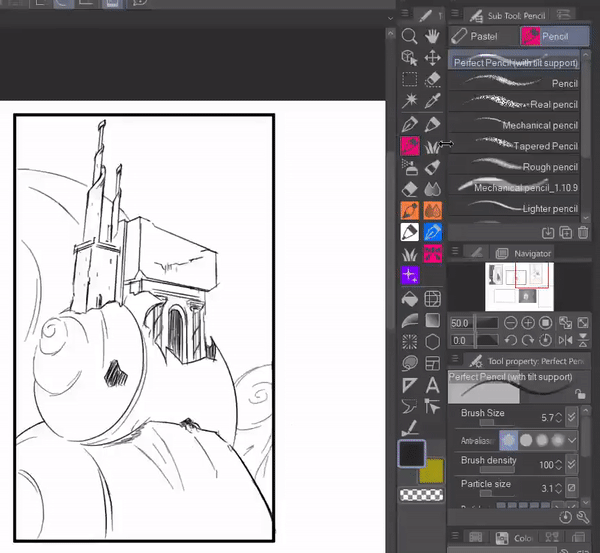Delete sub tool with trash icon
Image resolution: width=600 pixels, height=553 pixels.
(x=582, y=233)
